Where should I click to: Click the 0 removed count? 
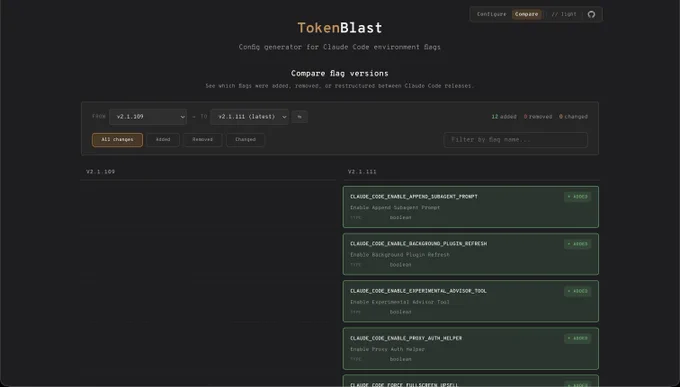538,117
